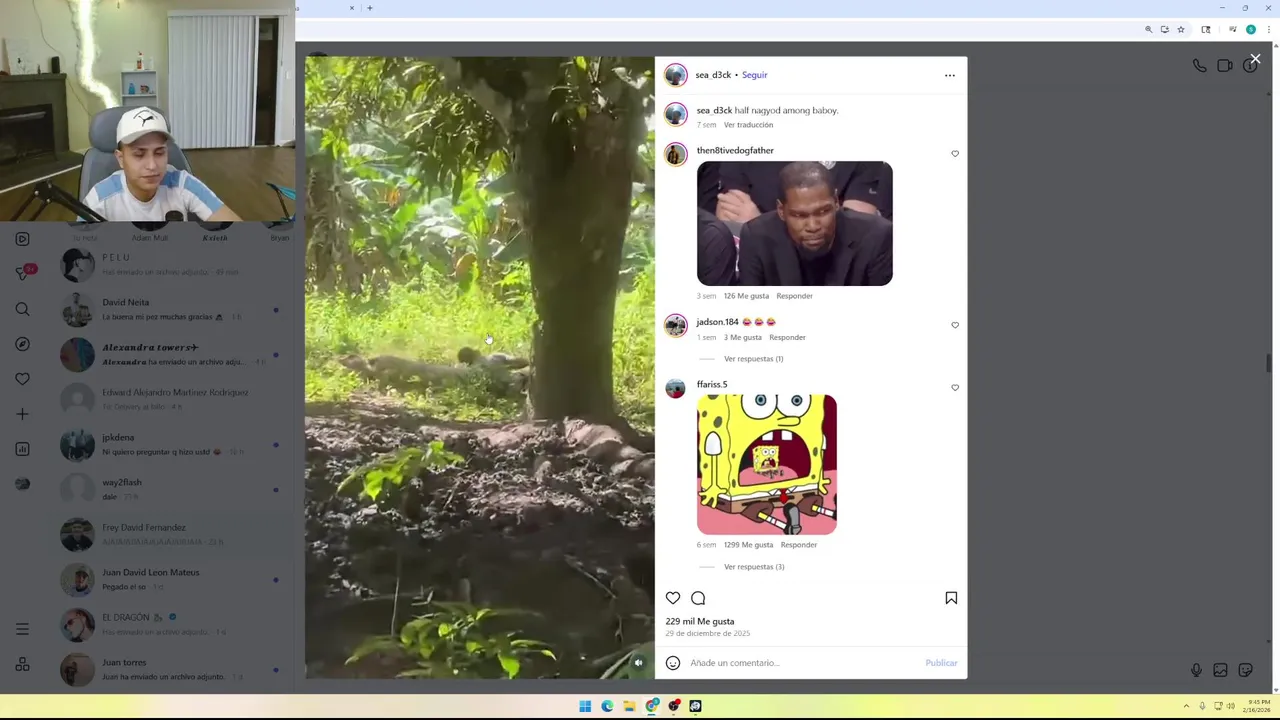Screen dimensions: 1280x720
Task: Open the then8tivedogfather username
Action: tap(735, 151)
